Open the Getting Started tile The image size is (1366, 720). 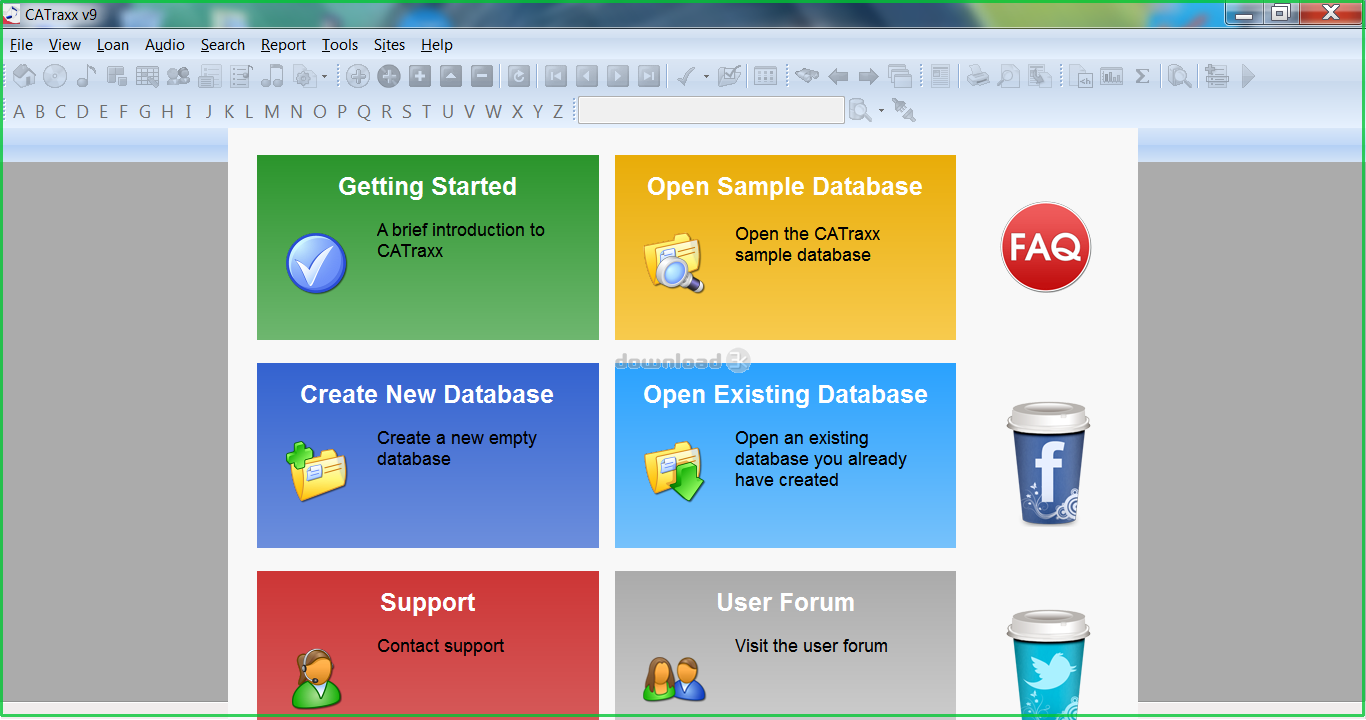tap(428, 247)
